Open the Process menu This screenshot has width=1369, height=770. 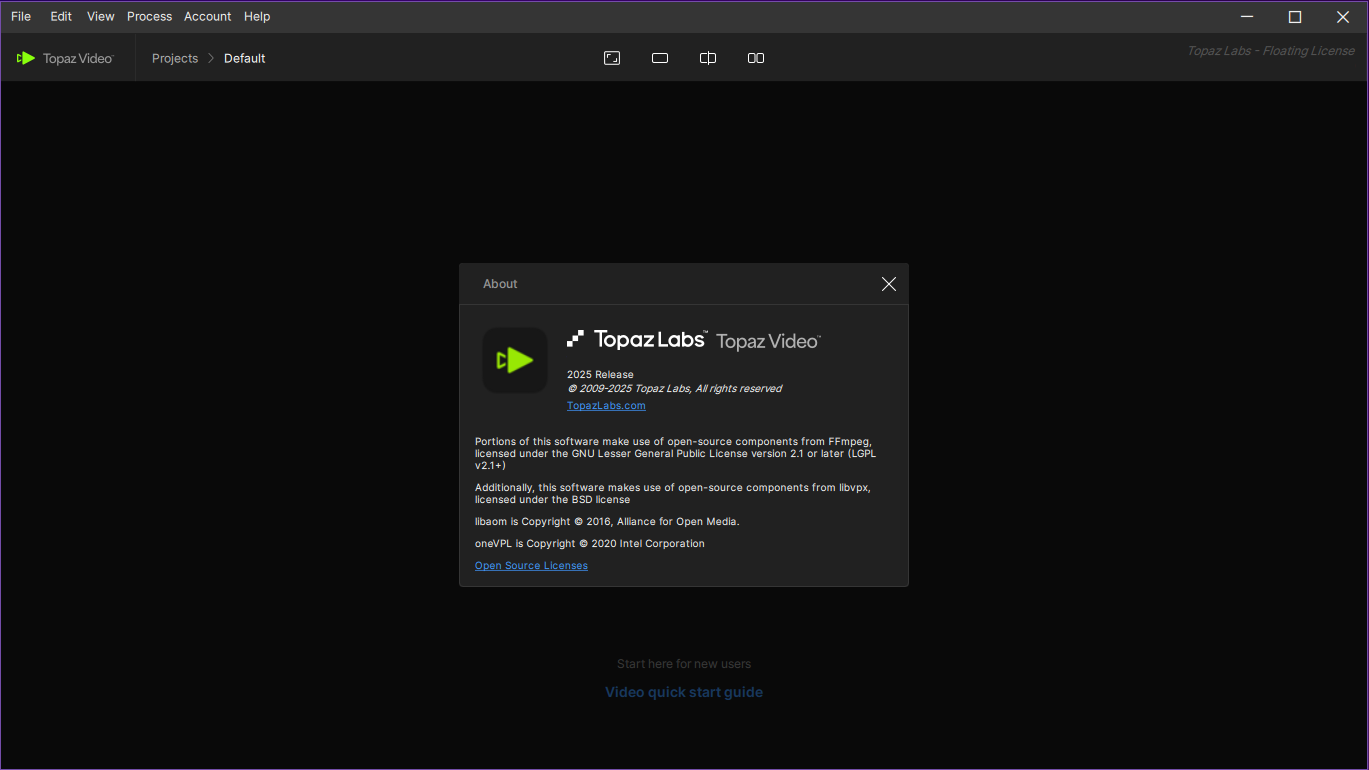[149, 16]
